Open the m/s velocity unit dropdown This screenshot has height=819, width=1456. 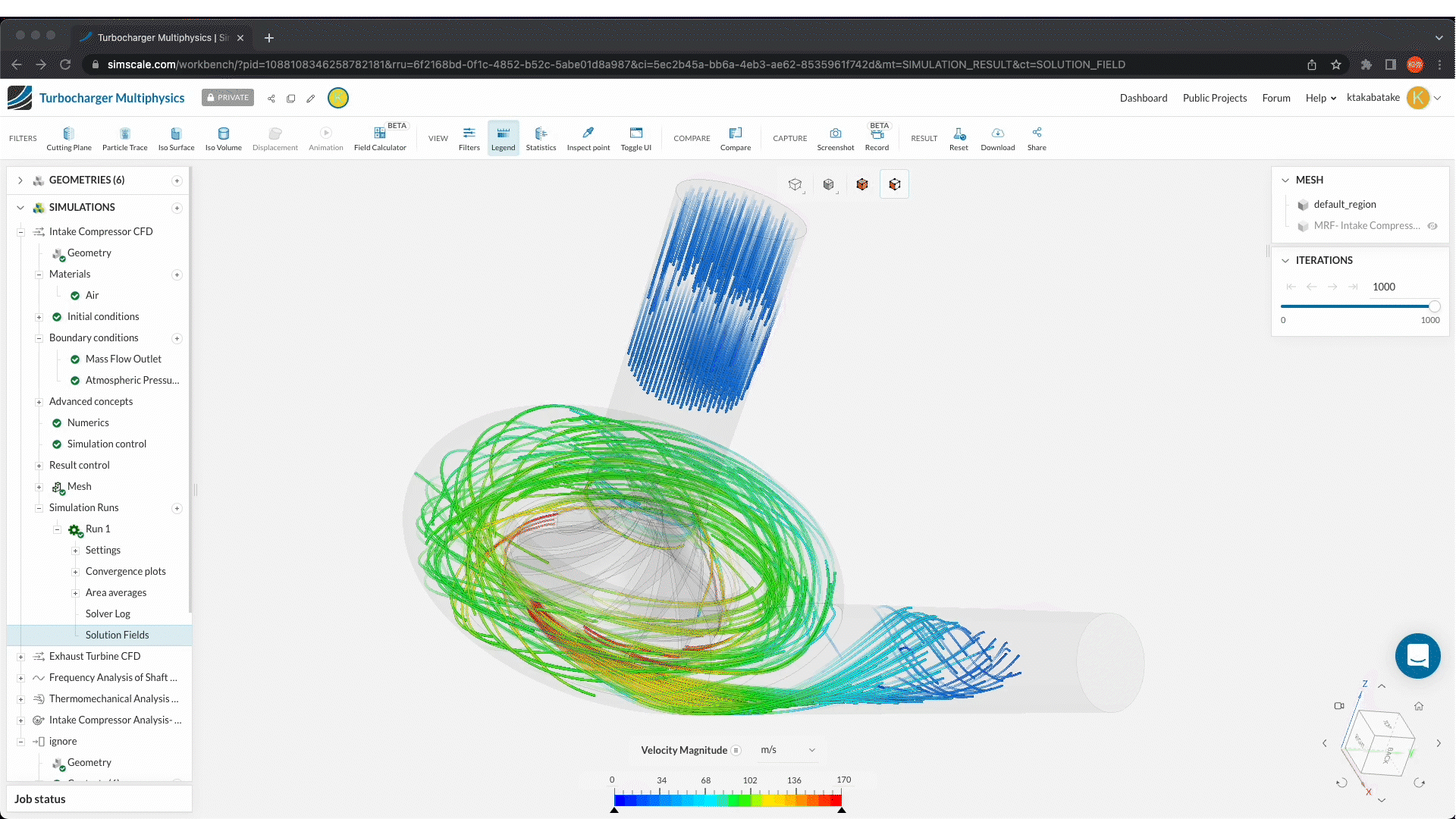(788, 750)
